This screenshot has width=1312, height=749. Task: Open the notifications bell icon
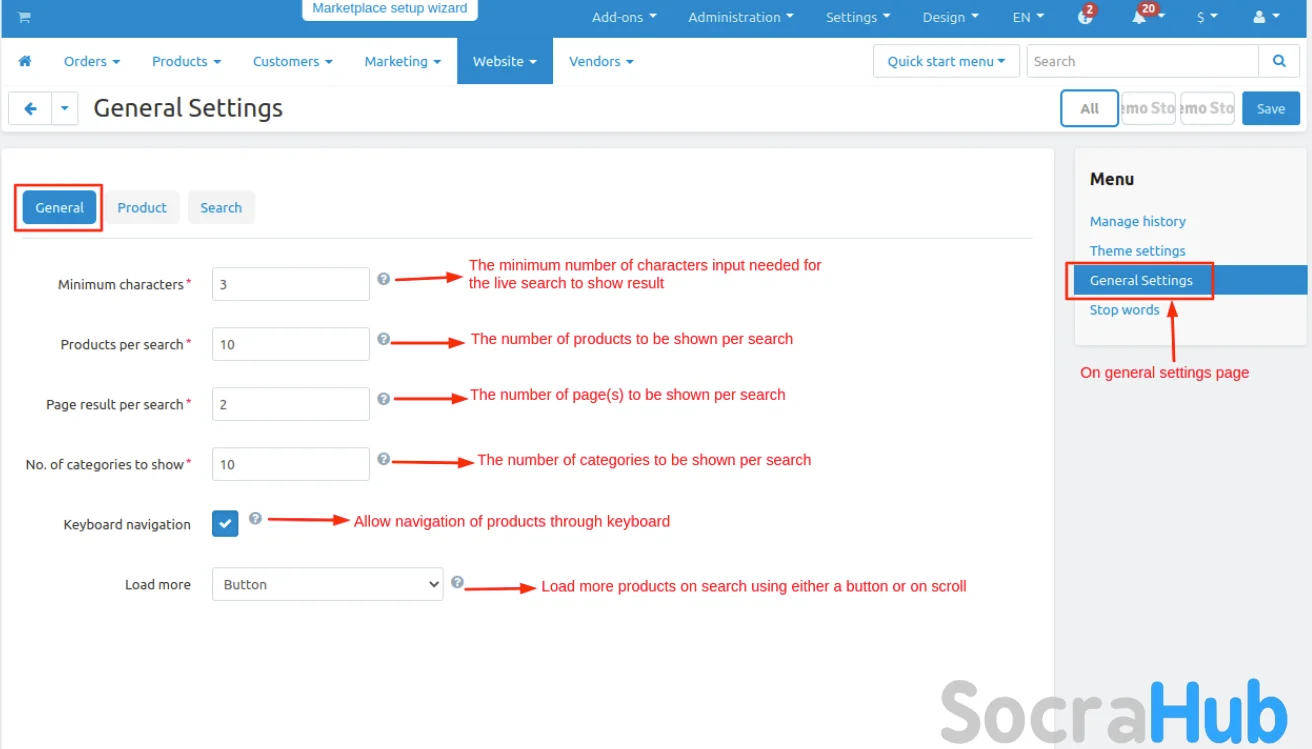tap(1139, 17)
